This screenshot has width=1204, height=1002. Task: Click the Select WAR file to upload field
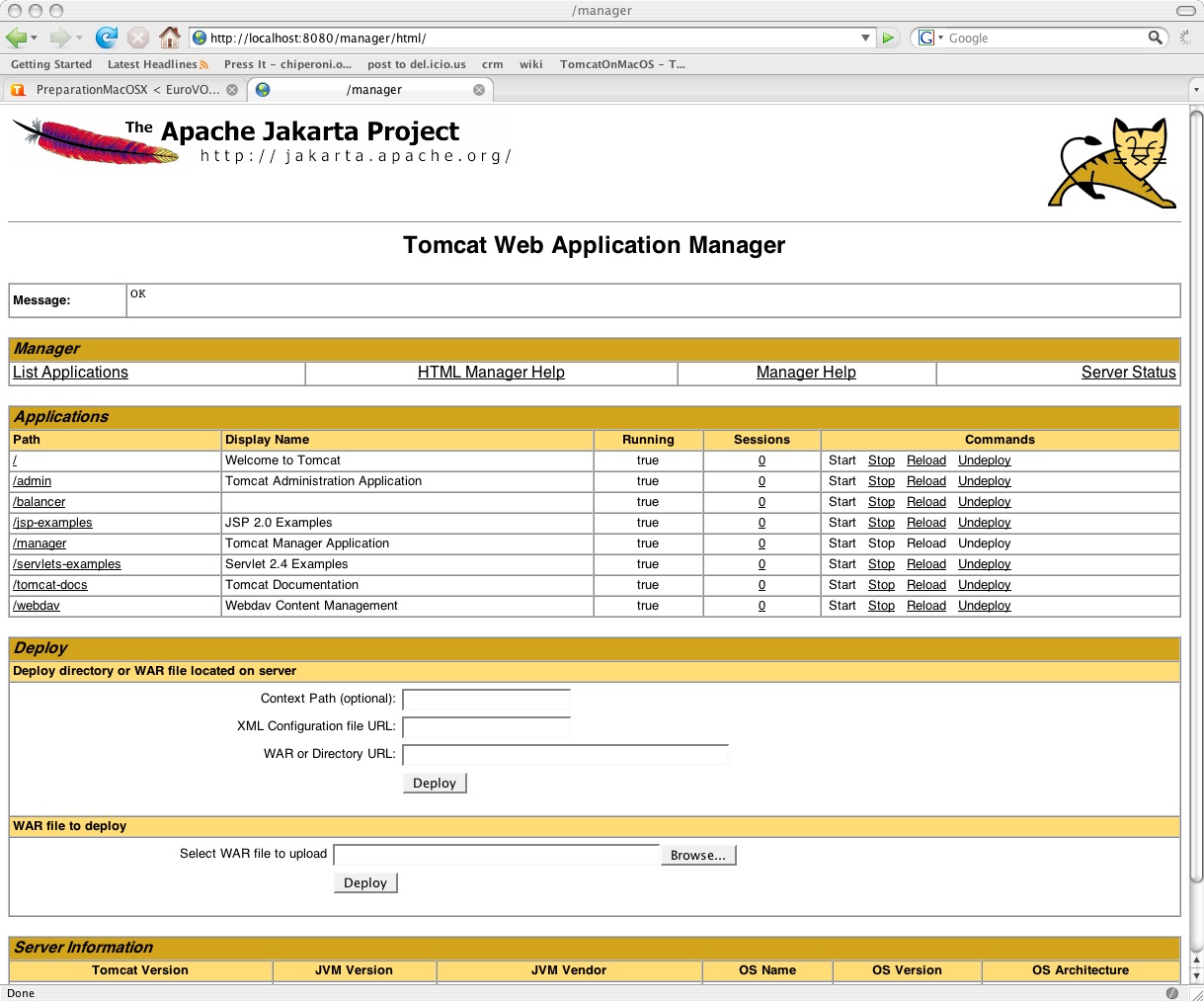coord(496,855)
